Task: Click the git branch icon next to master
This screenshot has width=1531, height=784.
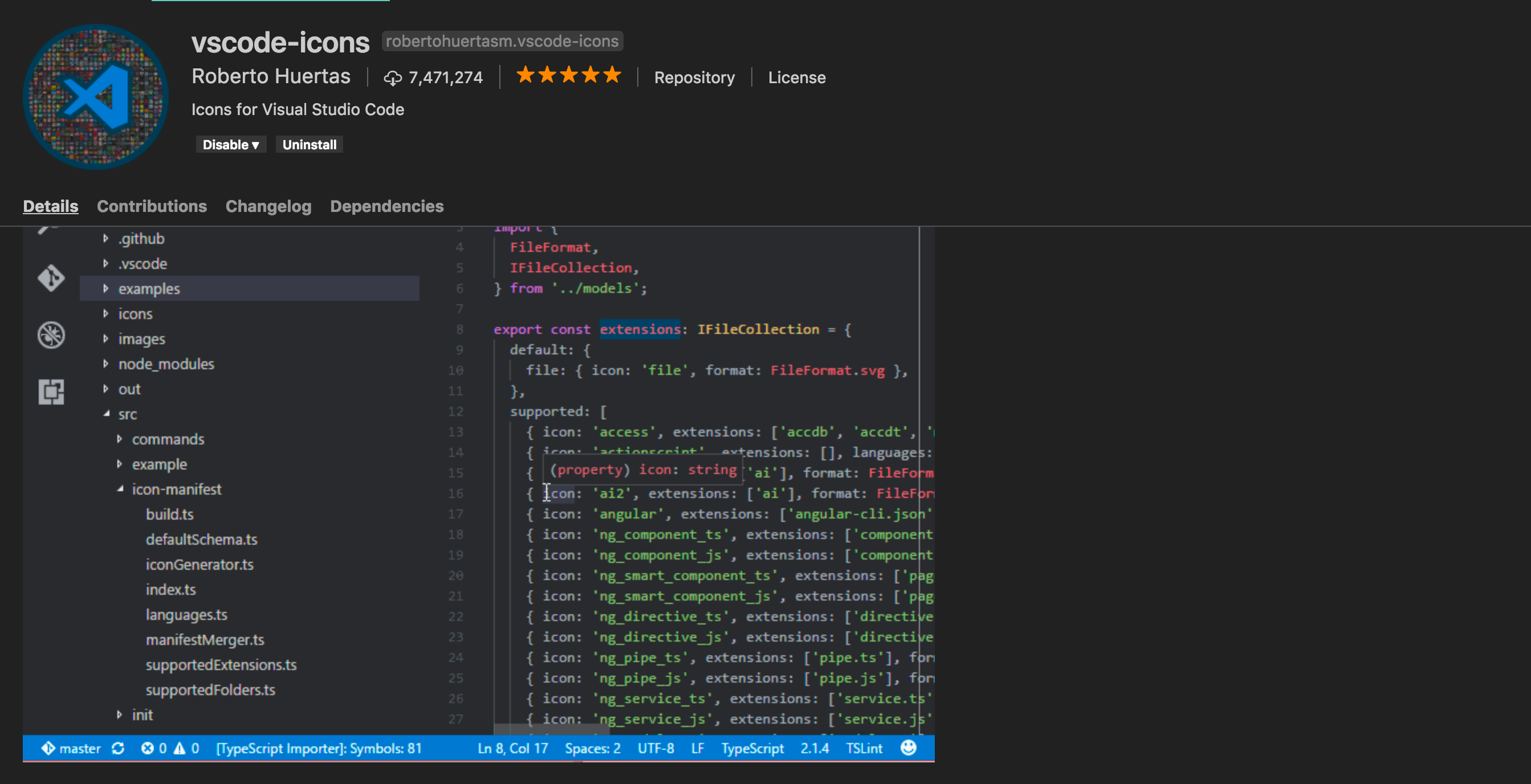Action: (x=48, y=748)
